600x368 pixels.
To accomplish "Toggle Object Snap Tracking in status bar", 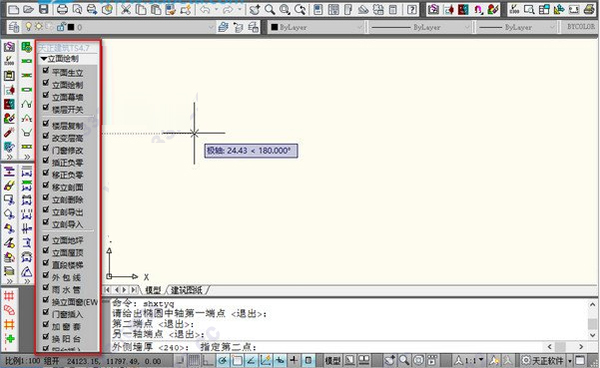I will pos(251,360).
